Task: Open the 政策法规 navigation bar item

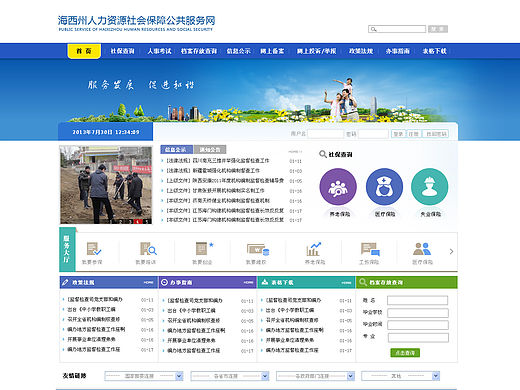Action: tap(361, 51)
